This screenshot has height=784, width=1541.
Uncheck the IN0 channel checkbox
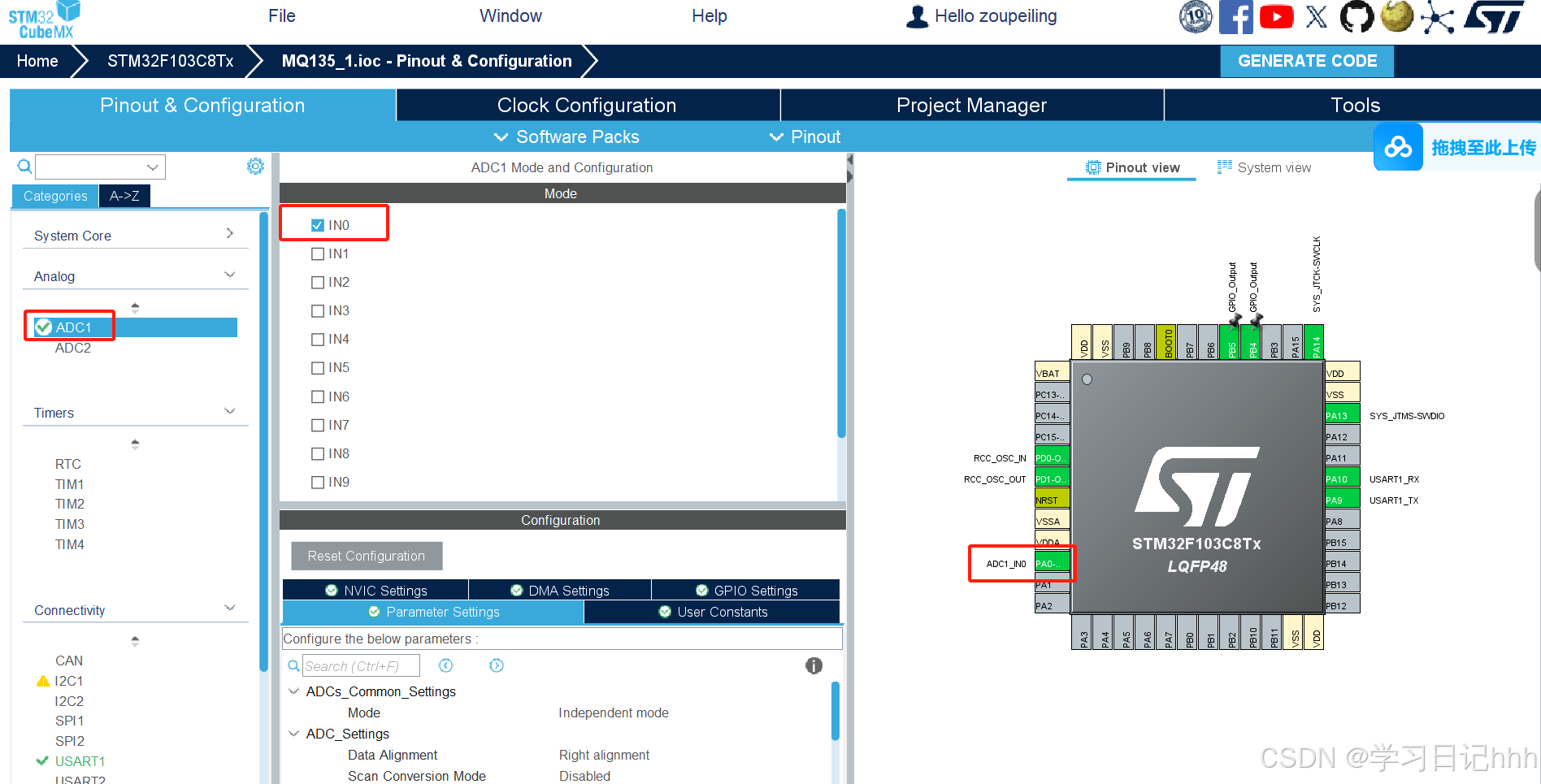pyautogui.click(x=318, y=225)
